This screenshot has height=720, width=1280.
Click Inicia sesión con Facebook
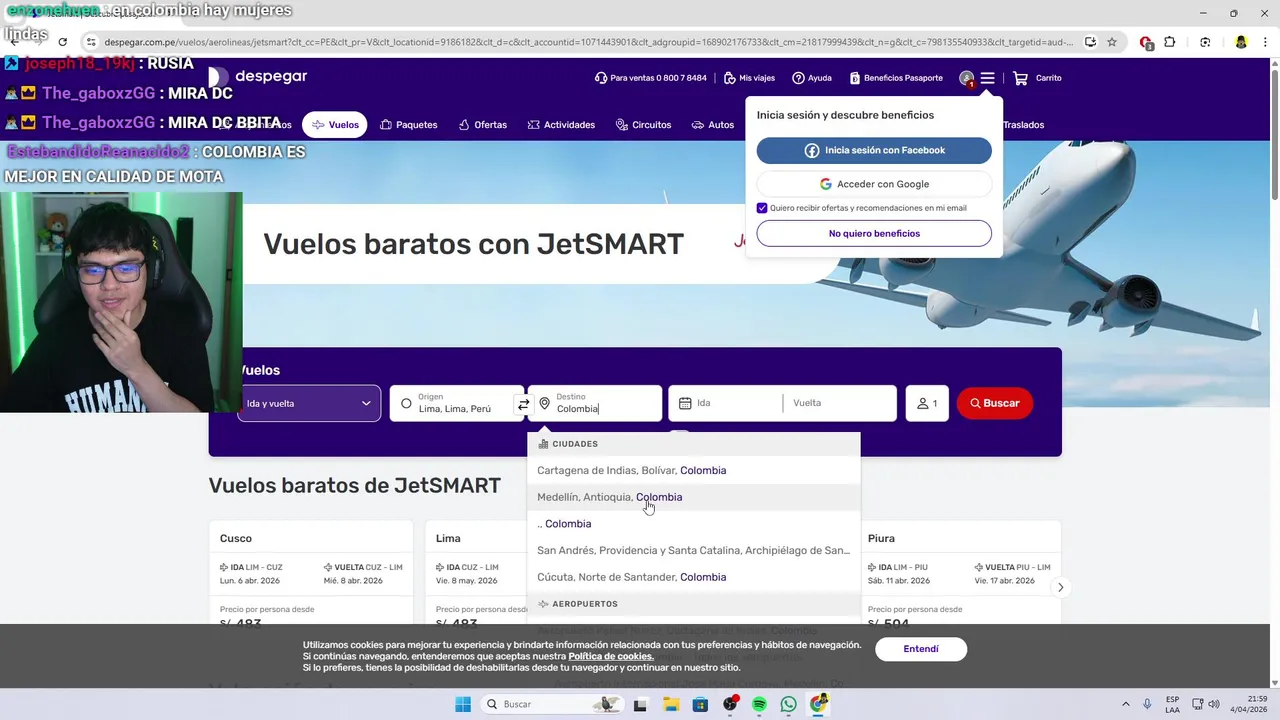[x=874, y=150]
